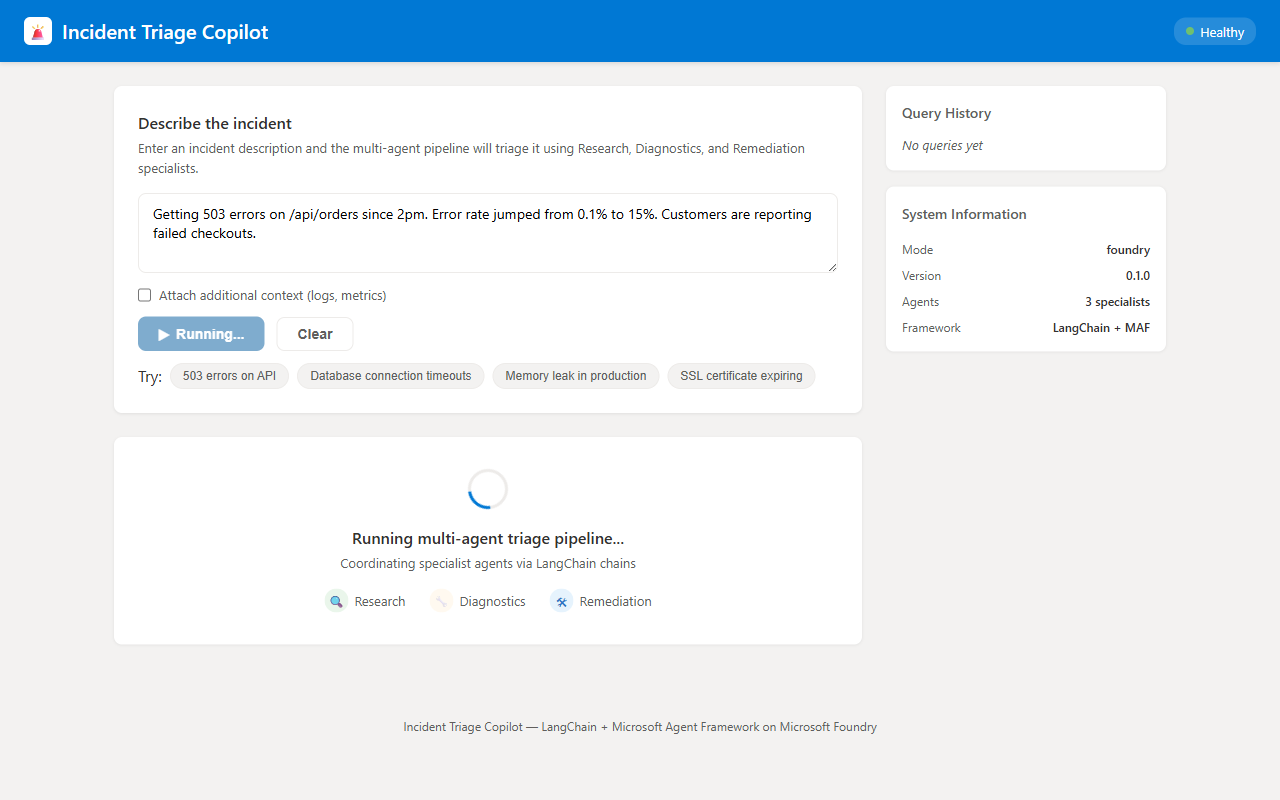Click the Query History panel heading
This screenshot has width=1280, height=800.
point(946,113)
